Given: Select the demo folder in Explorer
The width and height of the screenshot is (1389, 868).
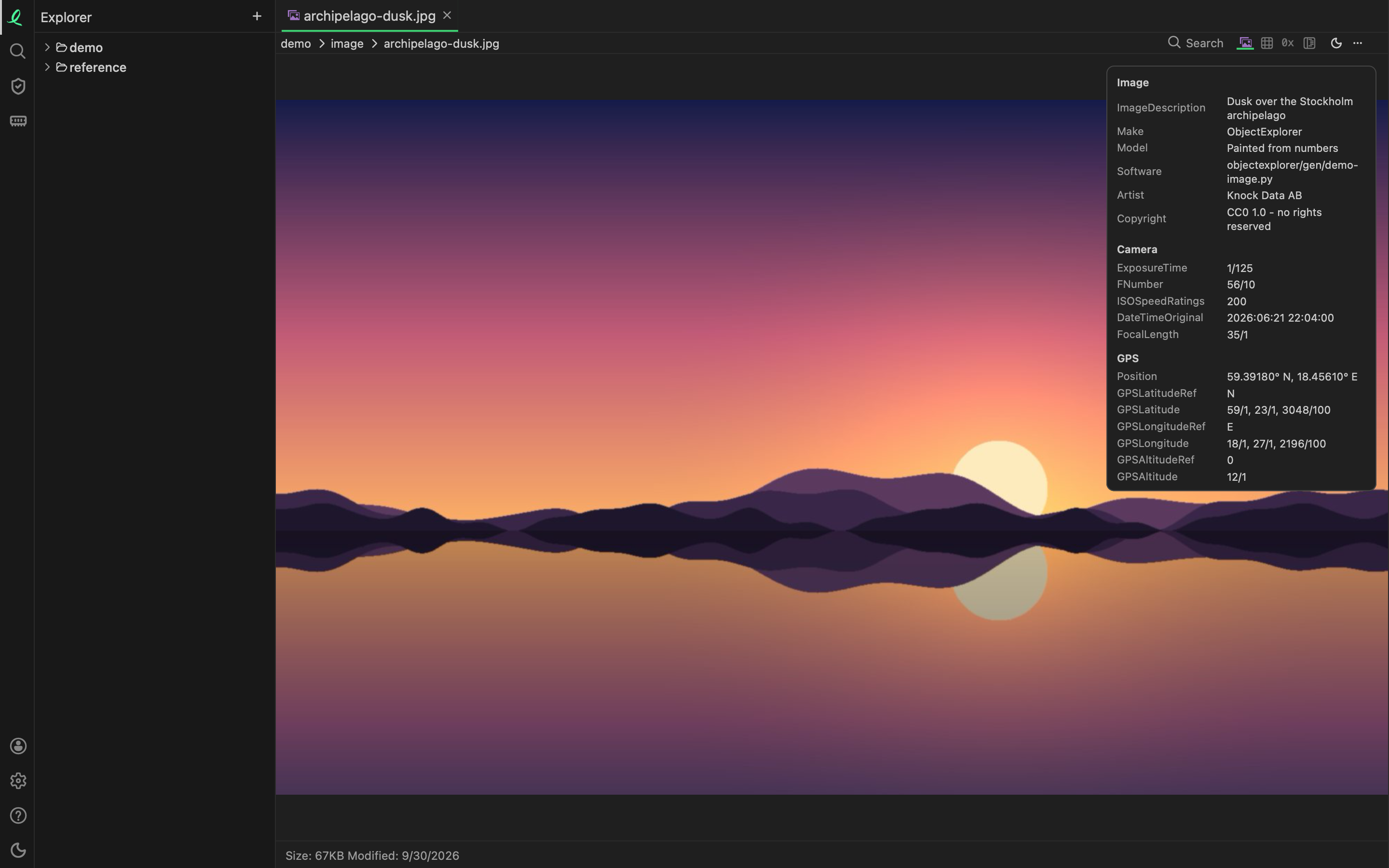Looking at the screenshot, I should [86, 48].
